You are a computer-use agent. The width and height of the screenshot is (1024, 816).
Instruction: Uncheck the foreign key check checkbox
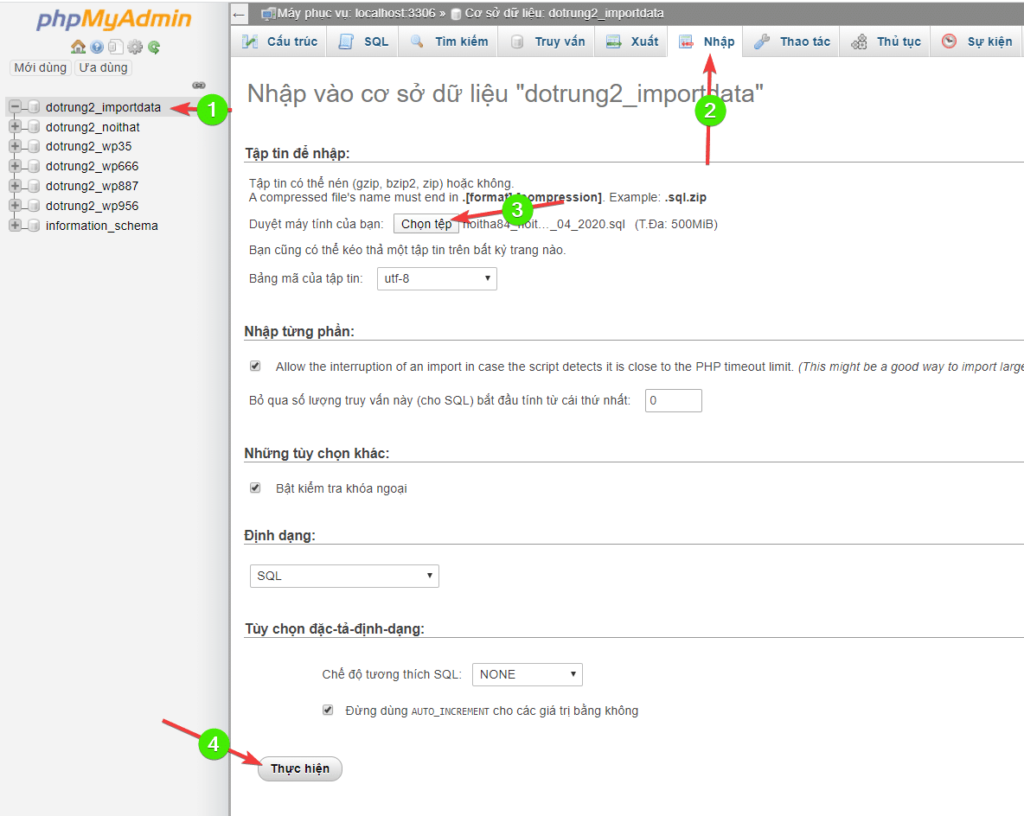[255, 488]
